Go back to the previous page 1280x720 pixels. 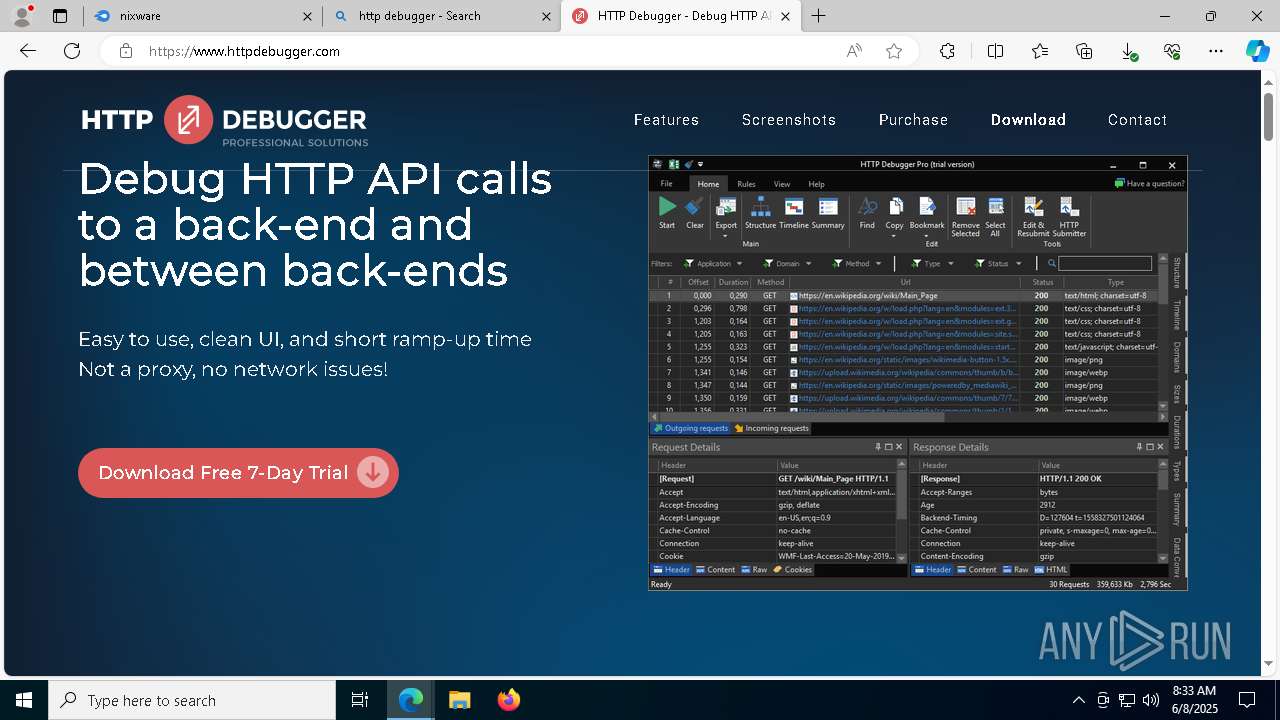point(28,51)
